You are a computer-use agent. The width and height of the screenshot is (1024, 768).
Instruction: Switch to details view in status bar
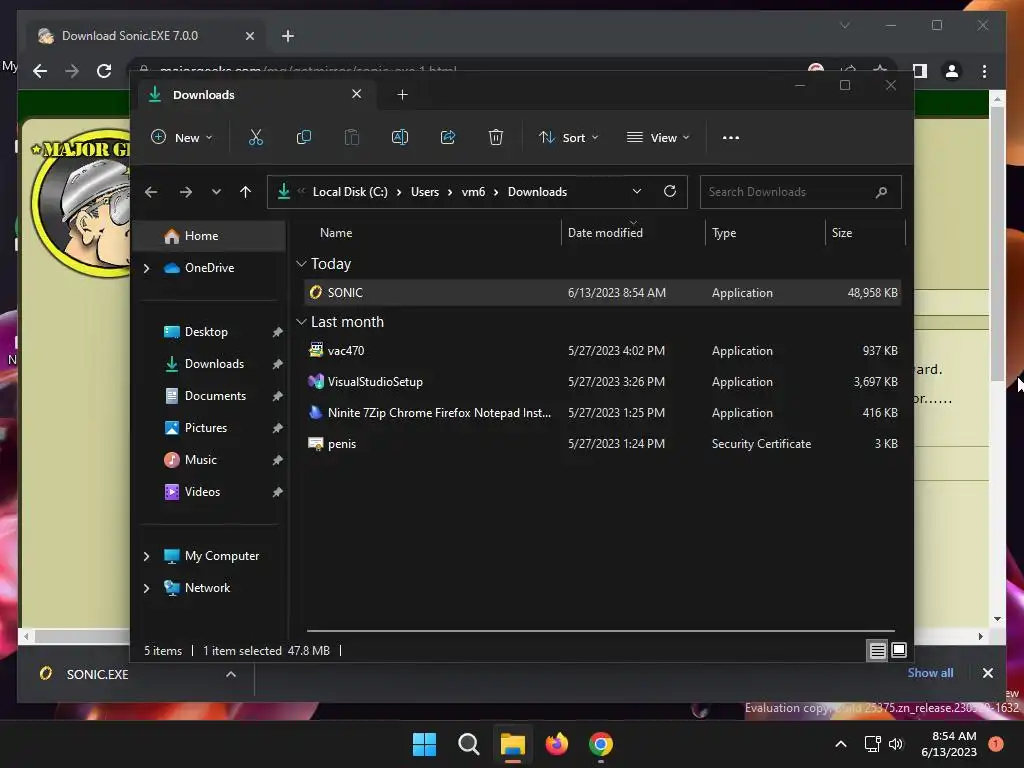pos(878,650)
